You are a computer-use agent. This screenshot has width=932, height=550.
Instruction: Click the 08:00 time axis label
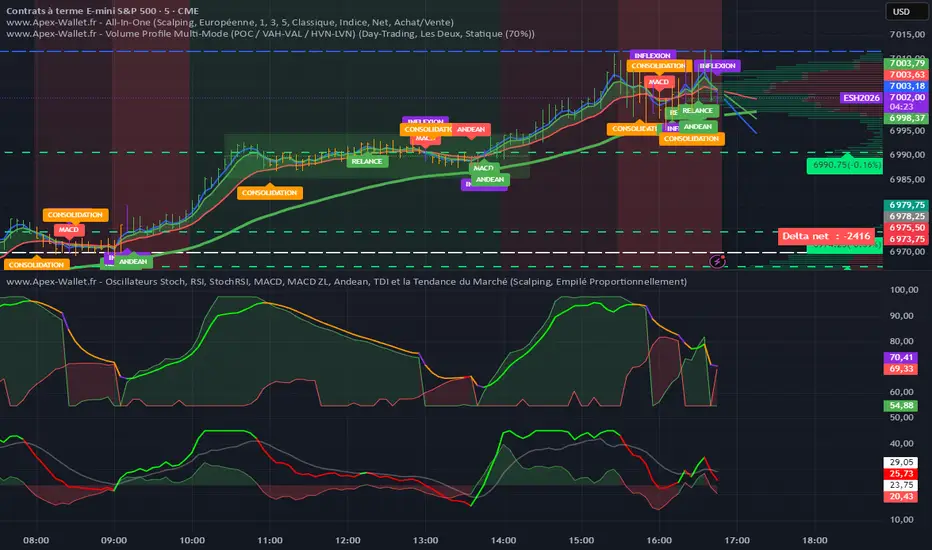36,540
